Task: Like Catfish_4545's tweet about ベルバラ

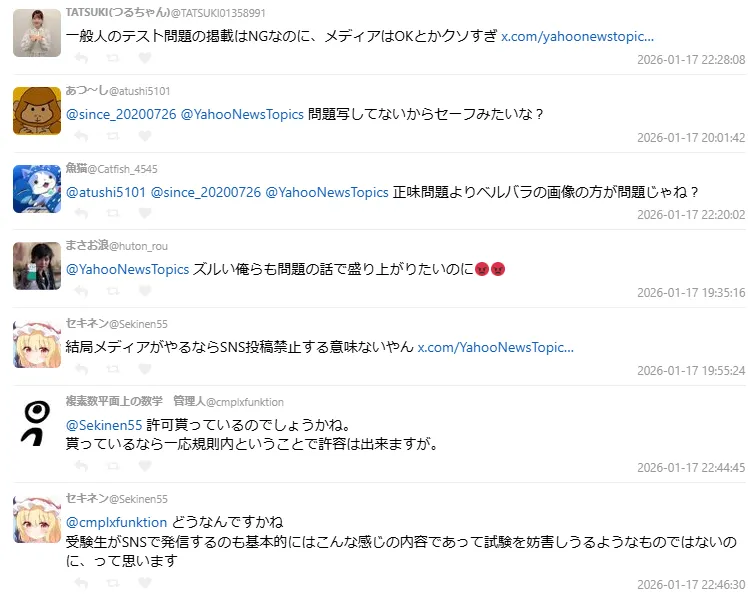Action: click(145, 213)
